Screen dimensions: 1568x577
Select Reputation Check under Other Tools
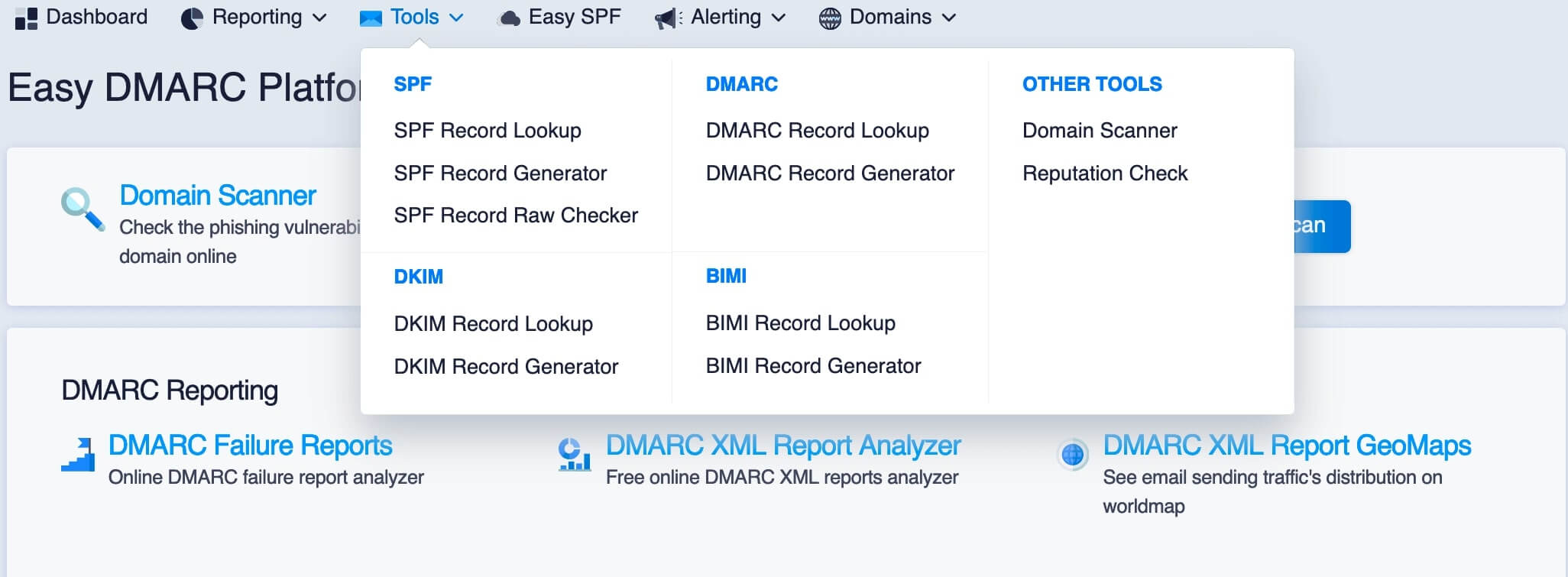point(1105,173)
